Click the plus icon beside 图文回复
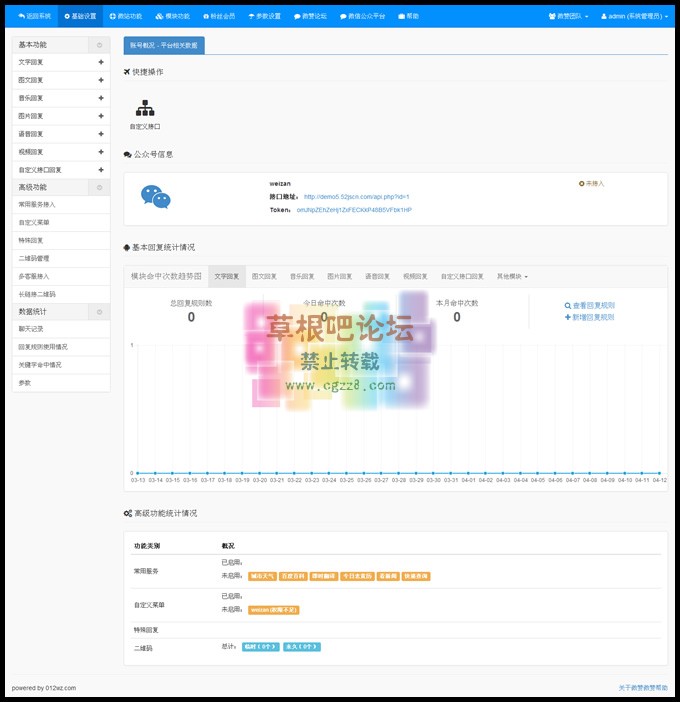The image size is (680, 702). (100, 80)
